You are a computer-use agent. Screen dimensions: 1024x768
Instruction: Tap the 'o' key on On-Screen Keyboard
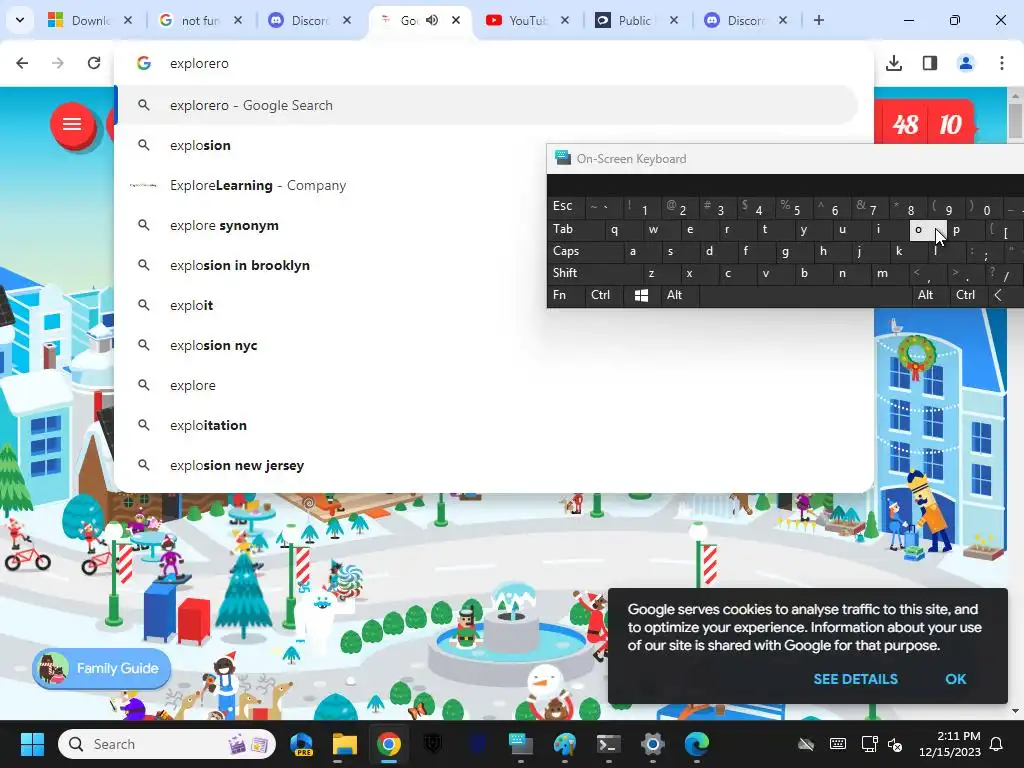point(928,229)
